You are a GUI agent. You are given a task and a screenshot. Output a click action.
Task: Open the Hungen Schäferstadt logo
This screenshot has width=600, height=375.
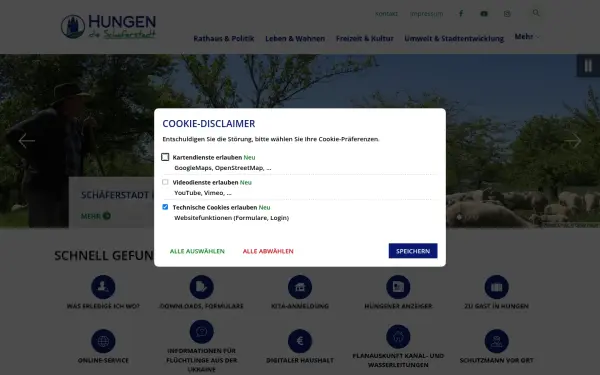(108, 26)
